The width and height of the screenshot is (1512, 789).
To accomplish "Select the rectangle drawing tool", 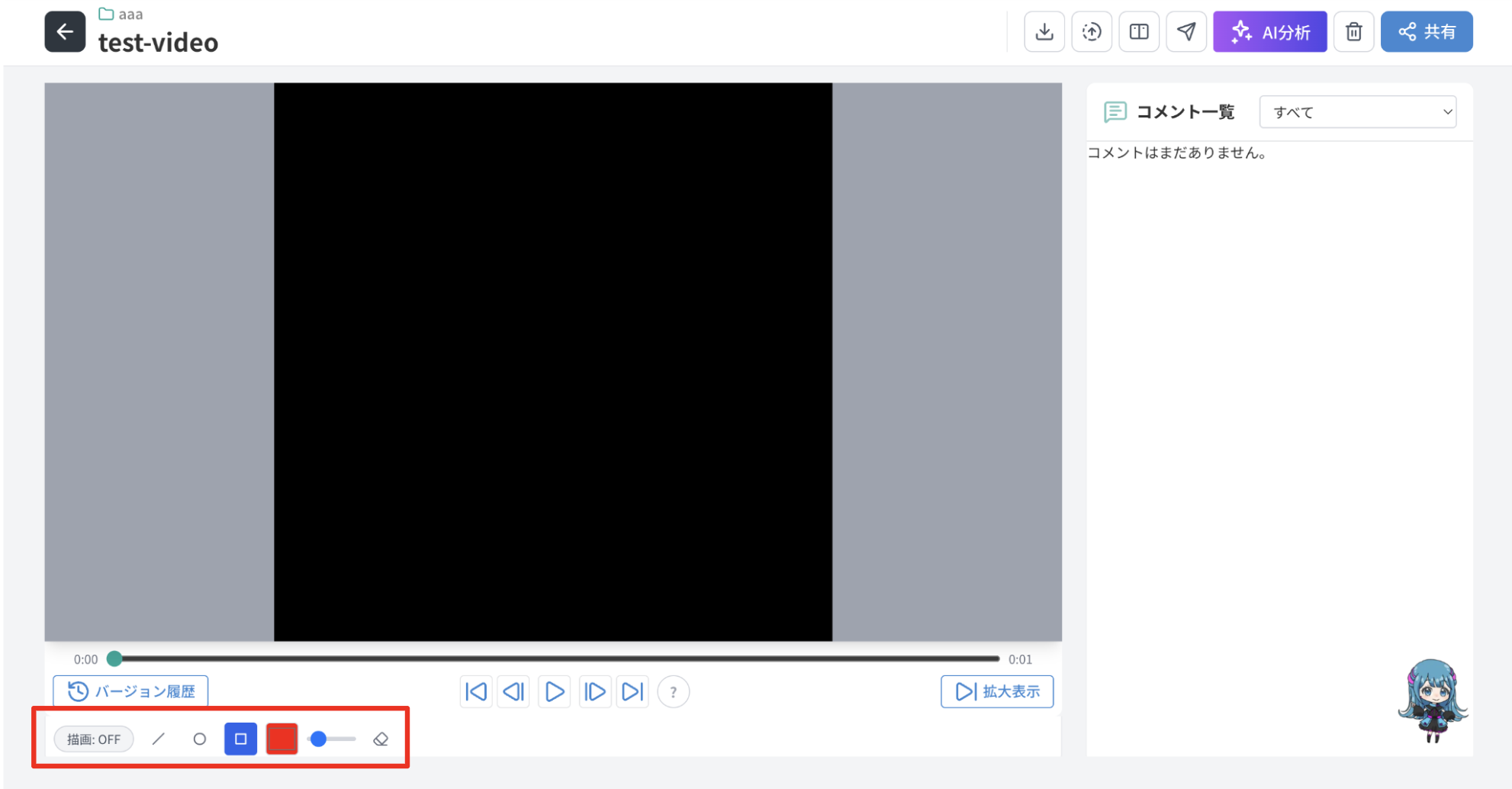I will (x=240, y=739).
